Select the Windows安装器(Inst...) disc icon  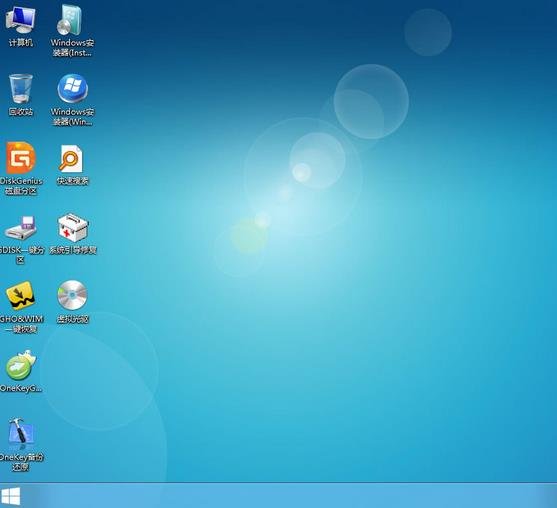(x=70, y=20)
